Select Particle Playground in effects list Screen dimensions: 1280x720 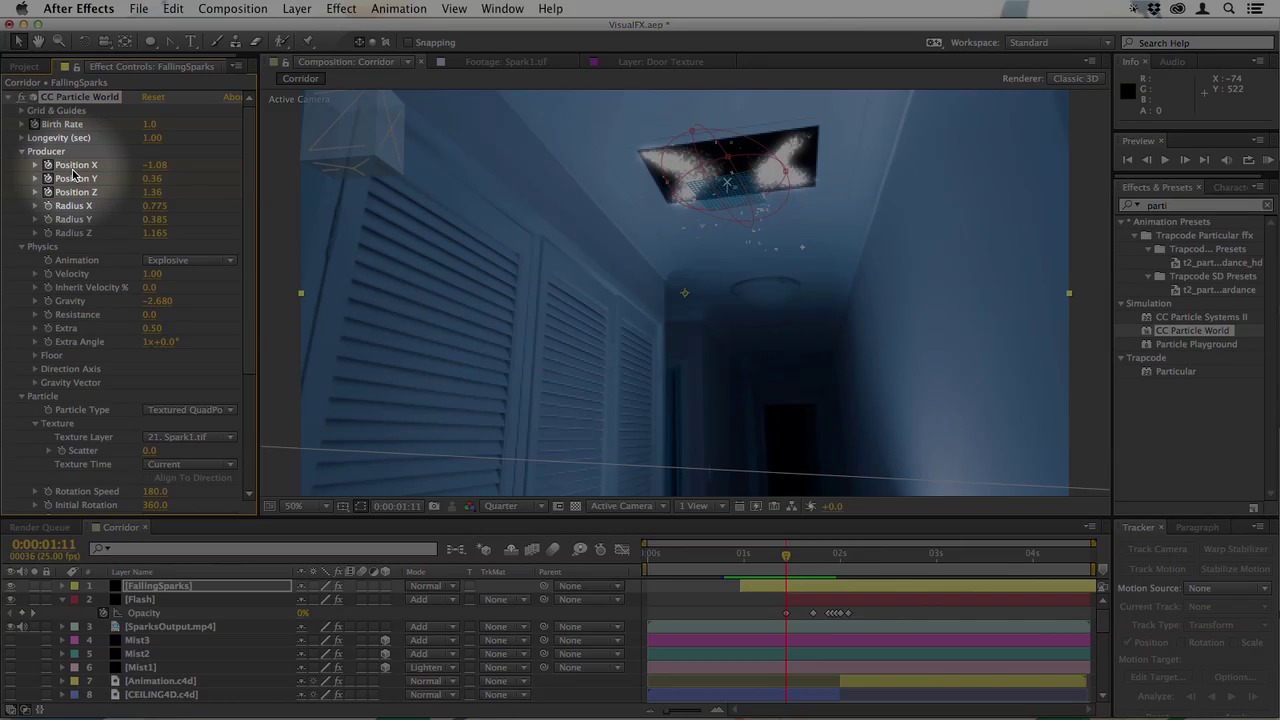click(1196, 344)
